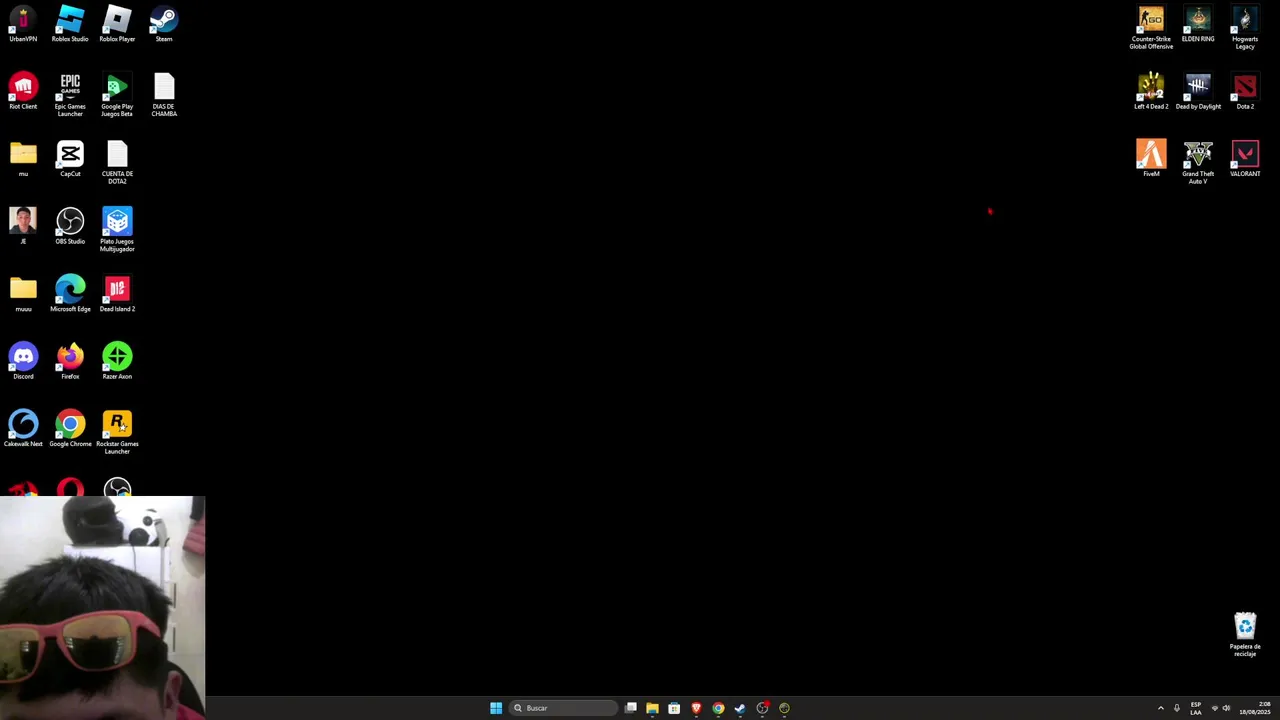
Task: Select the Plato Juegos Multijugador icon
Action: coord(117,230)
